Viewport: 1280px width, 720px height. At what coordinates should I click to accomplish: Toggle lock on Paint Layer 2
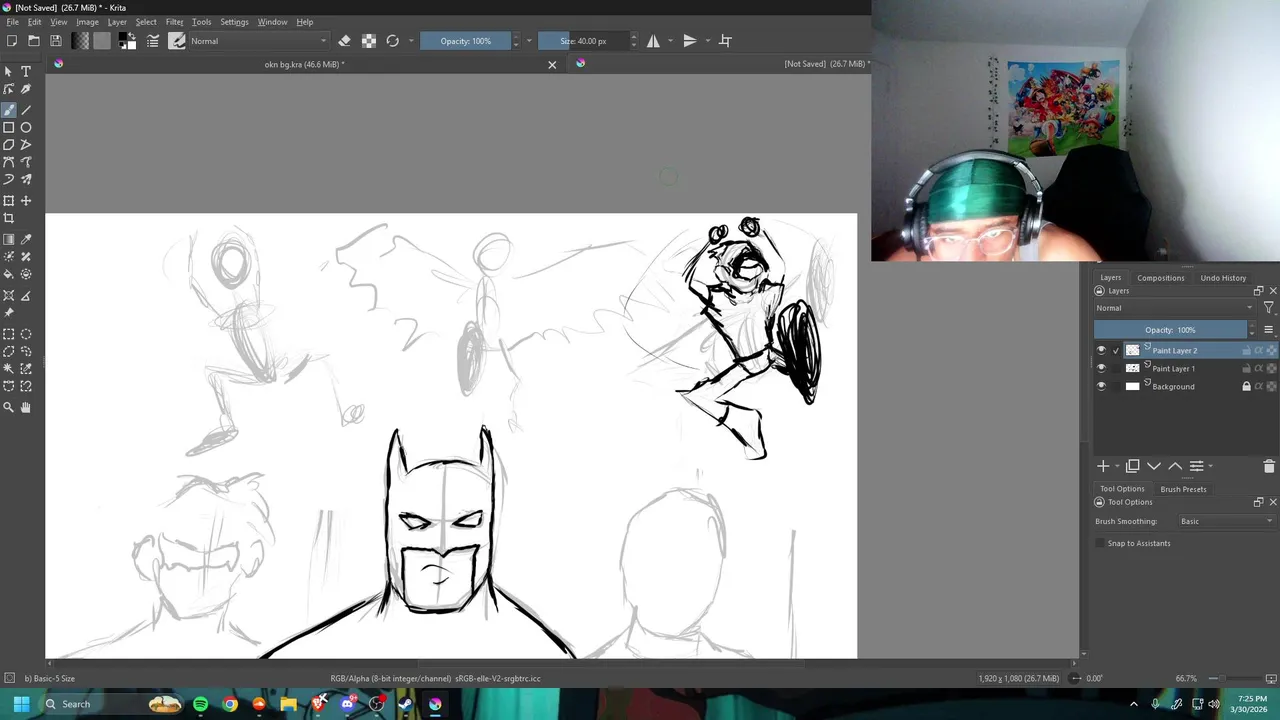1246,351
